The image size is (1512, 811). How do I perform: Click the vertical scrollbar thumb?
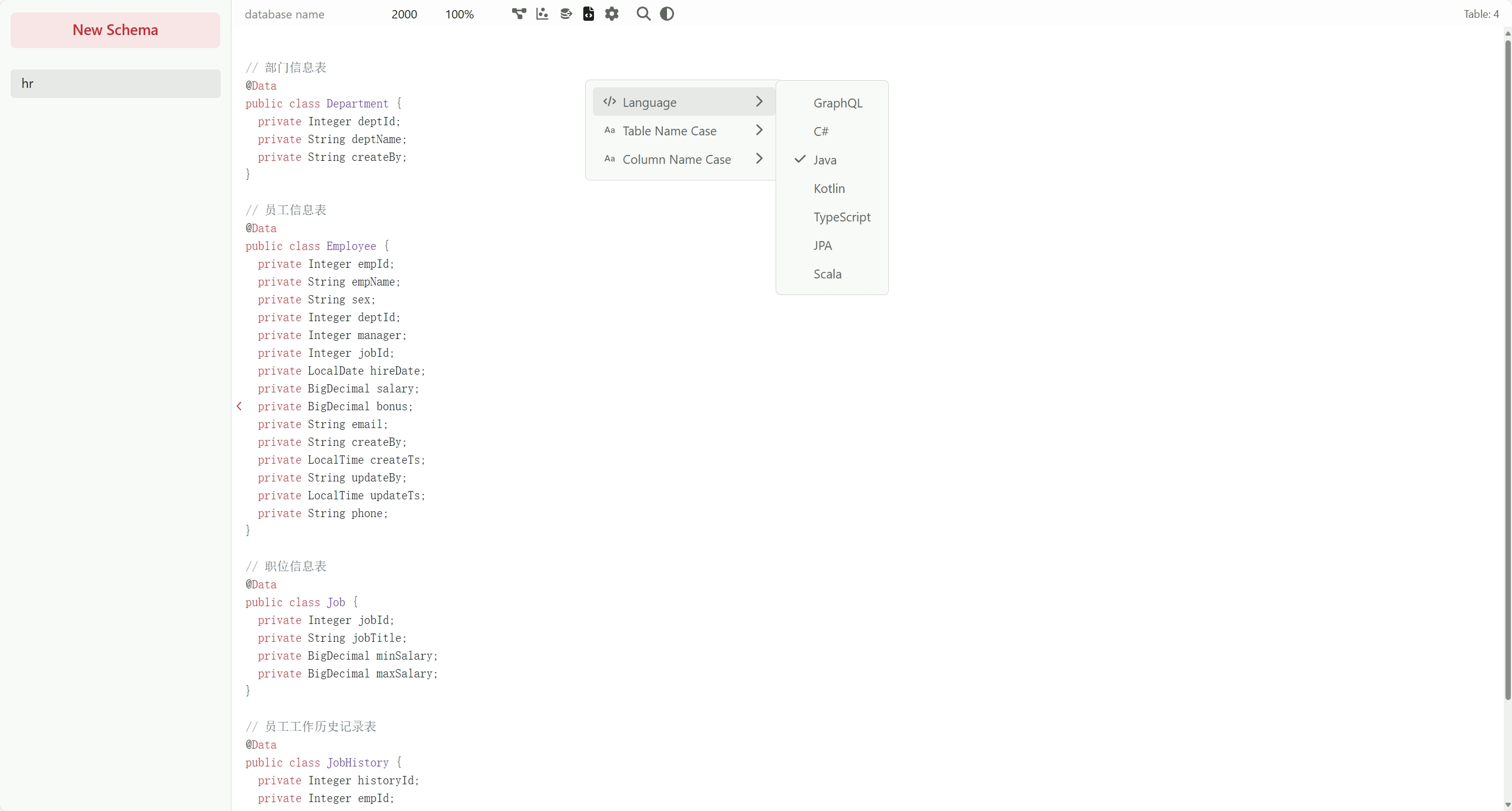[x=1507, y=368]
